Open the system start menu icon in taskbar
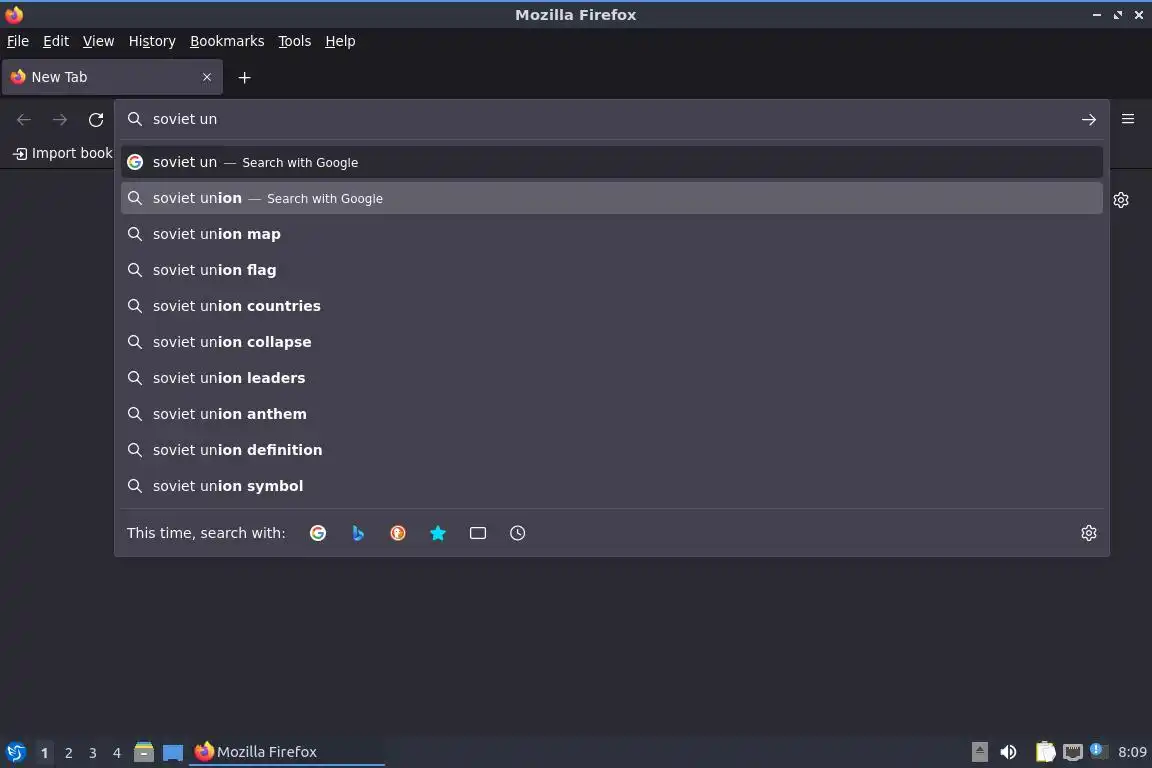 [15, 752]
